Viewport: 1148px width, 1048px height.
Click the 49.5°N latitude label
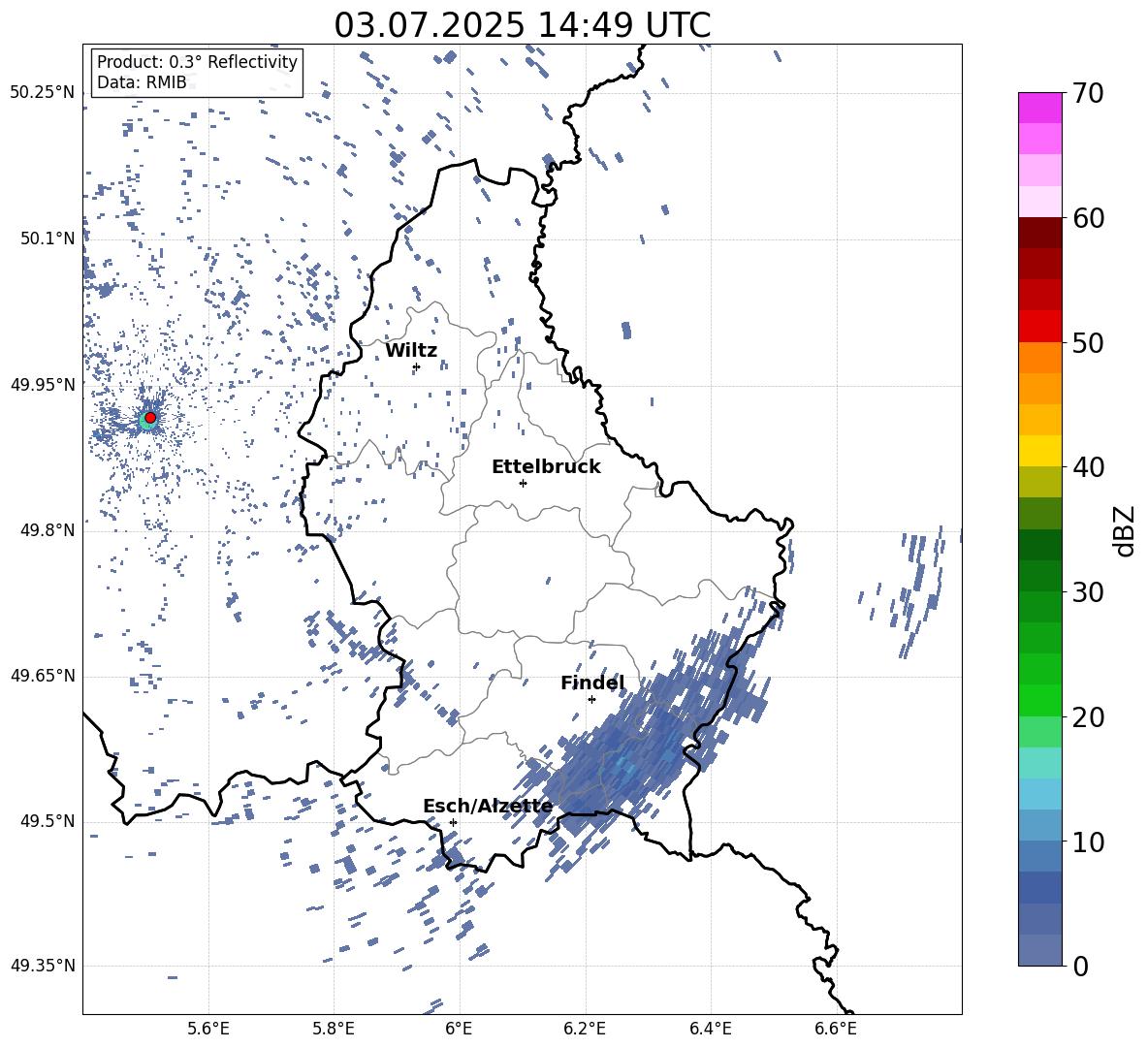(48, 820)
